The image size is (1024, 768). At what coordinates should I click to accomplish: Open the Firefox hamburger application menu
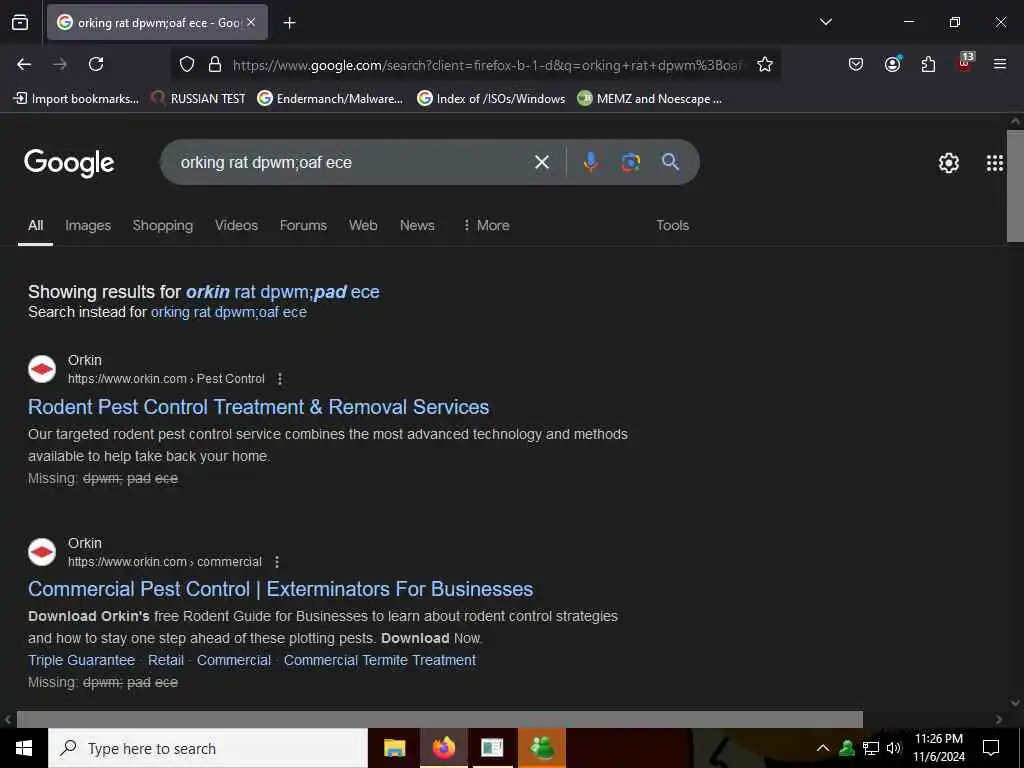[1000, 64]
